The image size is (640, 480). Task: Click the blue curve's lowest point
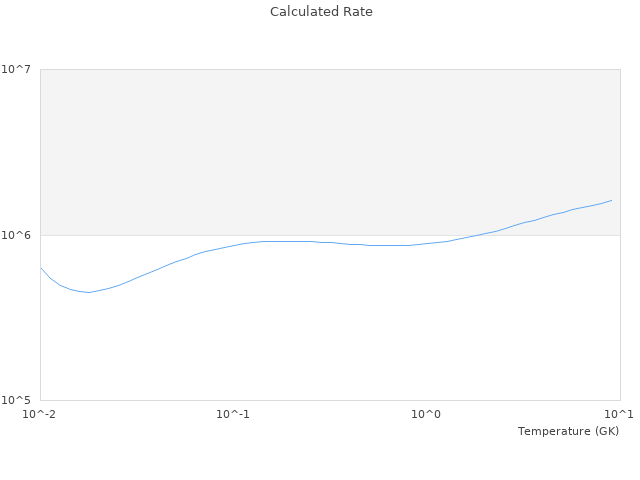88,292
